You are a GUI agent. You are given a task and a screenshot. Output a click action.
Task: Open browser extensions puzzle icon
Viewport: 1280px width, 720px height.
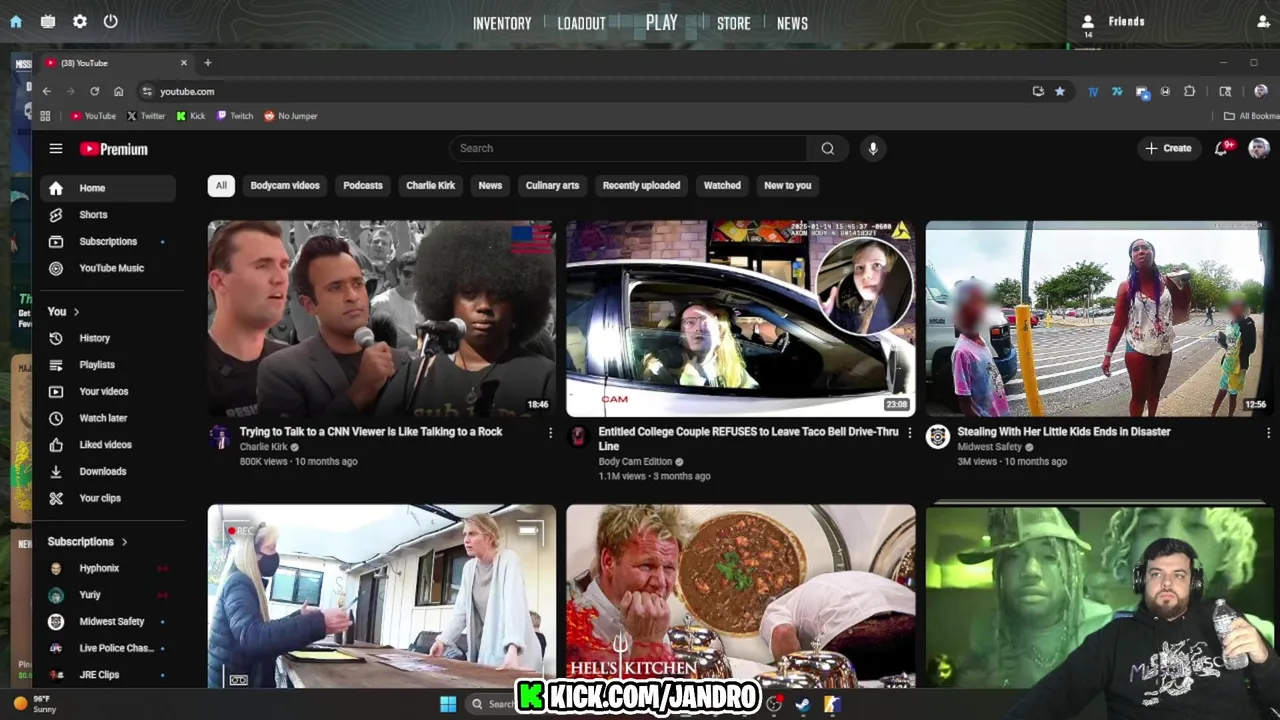click(1189, 91)
